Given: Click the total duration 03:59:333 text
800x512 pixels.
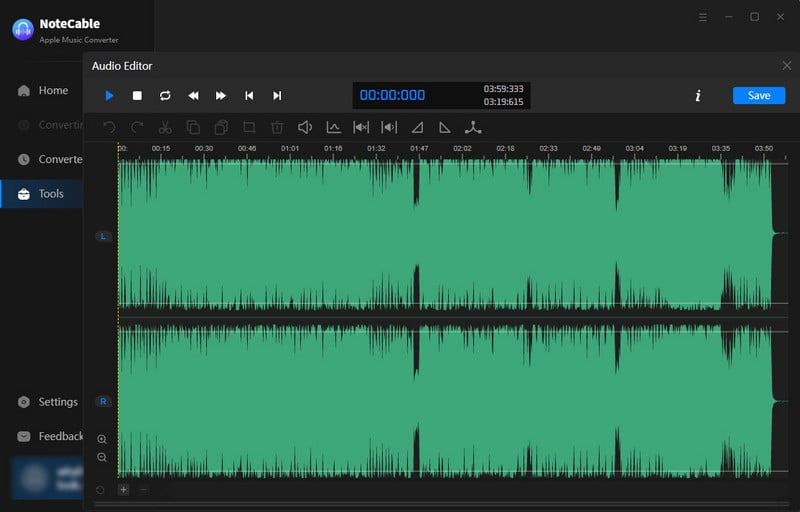Looking at the screenshot, I should (x=503, y=89).
